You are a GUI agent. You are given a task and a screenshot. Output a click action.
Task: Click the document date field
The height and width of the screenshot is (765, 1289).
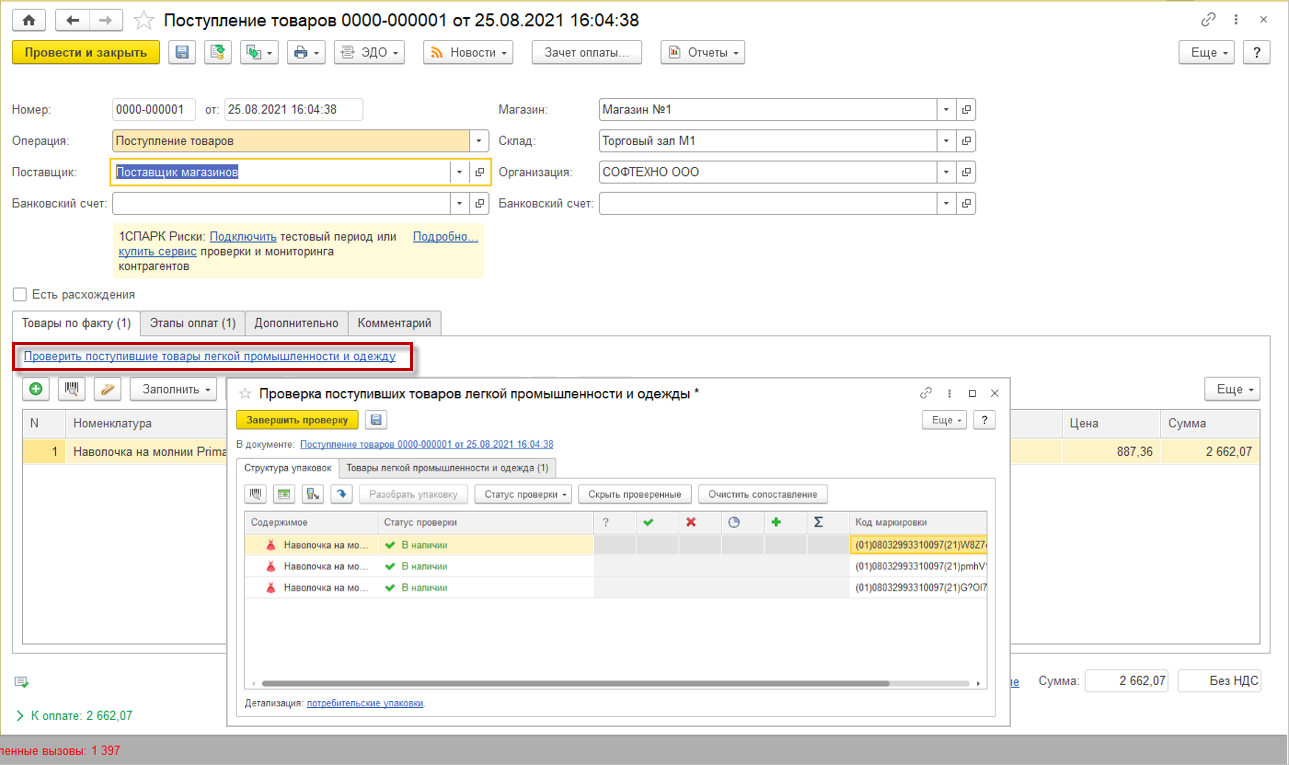(294, 110)
